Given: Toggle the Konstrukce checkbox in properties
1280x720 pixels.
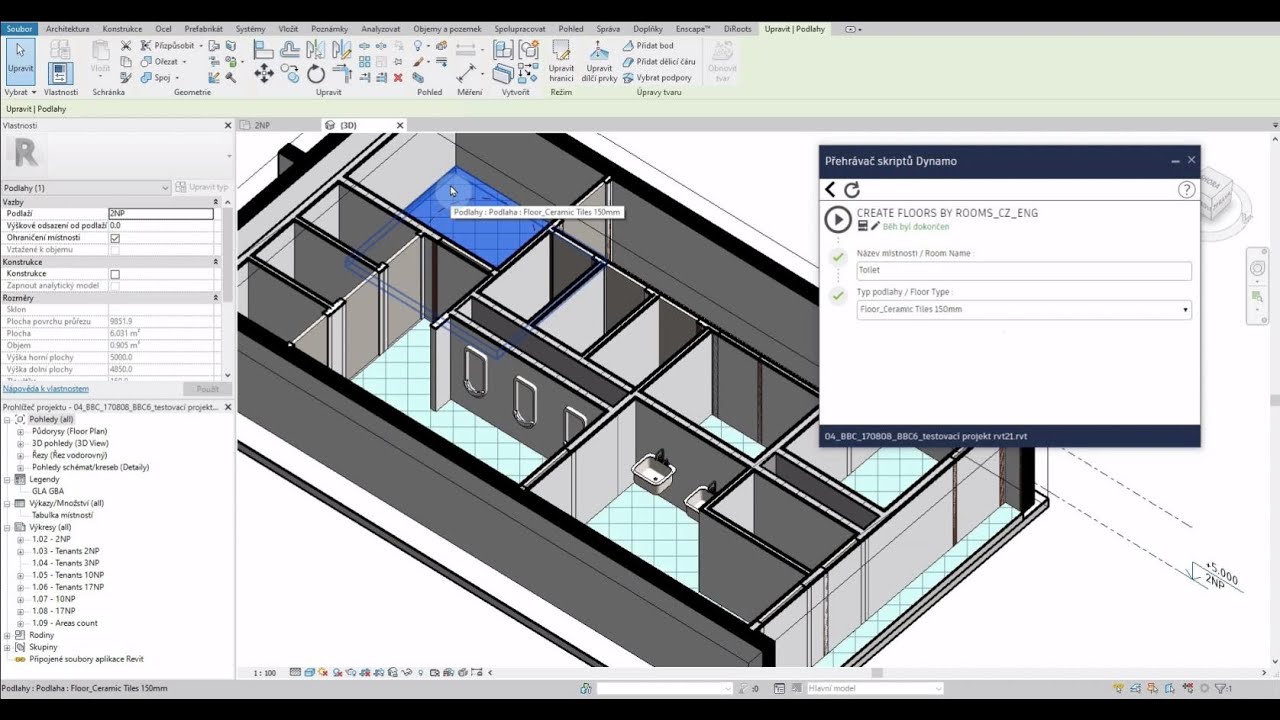Looking at the screenshot, I should click(115, 274).
